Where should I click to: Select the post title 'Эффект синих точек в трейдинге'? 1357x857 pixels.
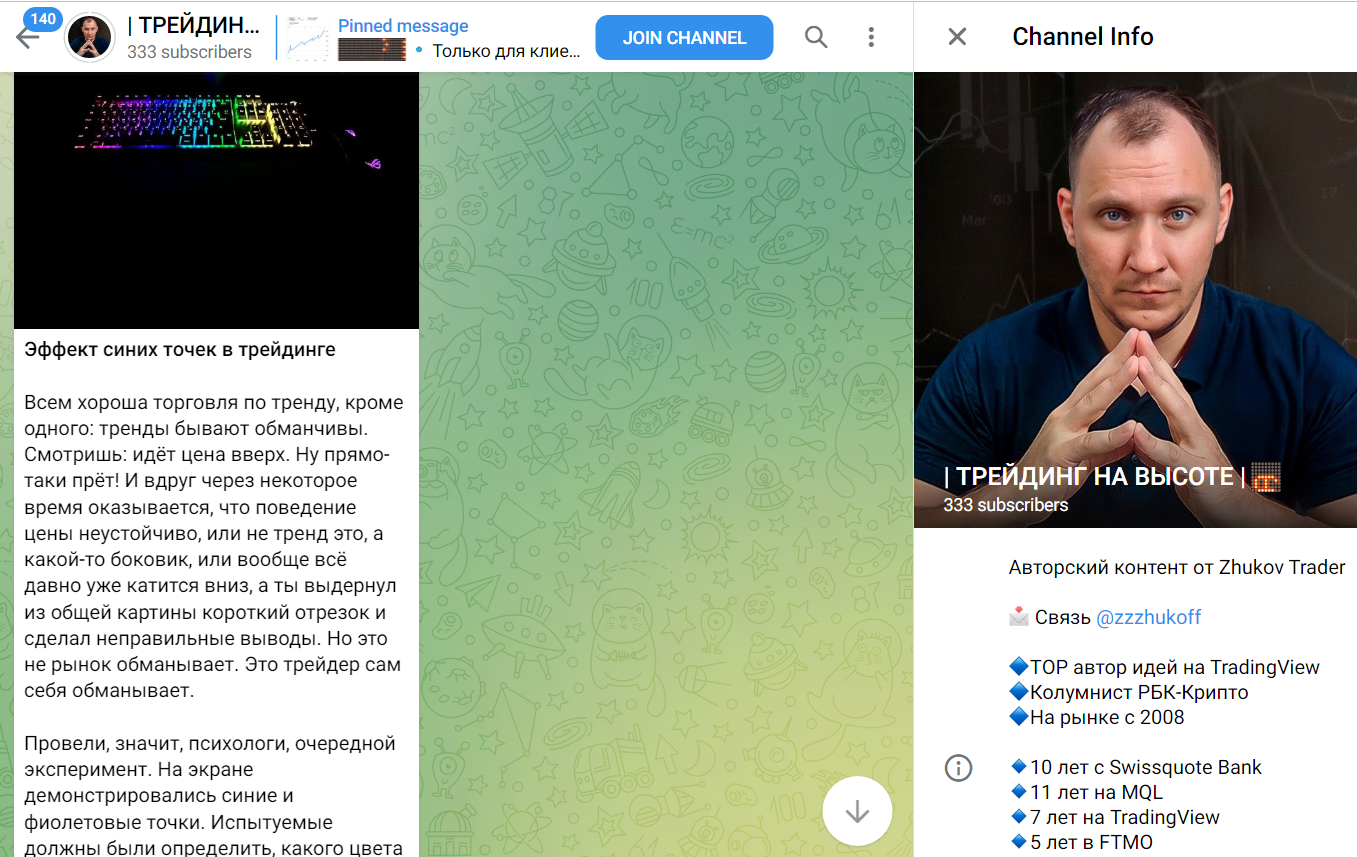point(180,350)
